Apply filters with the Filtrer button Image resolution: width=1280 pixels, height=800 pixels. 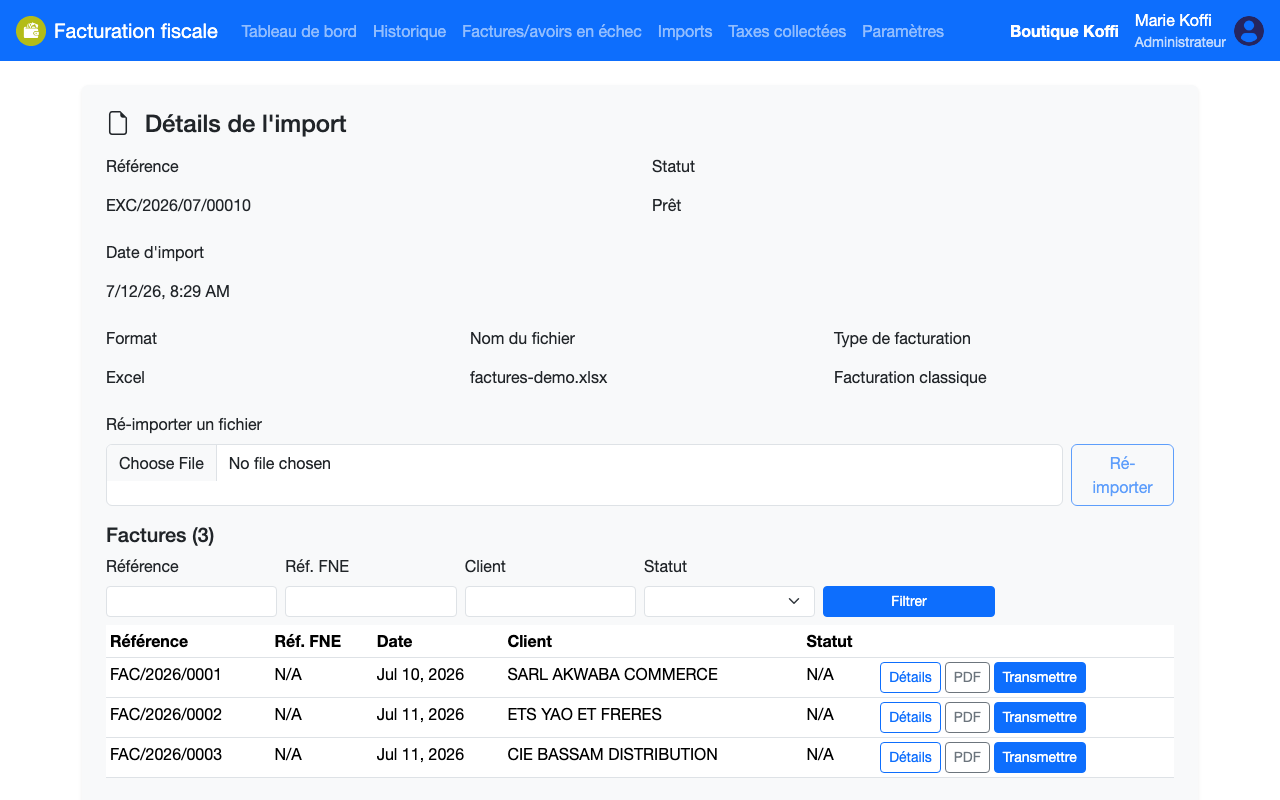click(909, 601)
